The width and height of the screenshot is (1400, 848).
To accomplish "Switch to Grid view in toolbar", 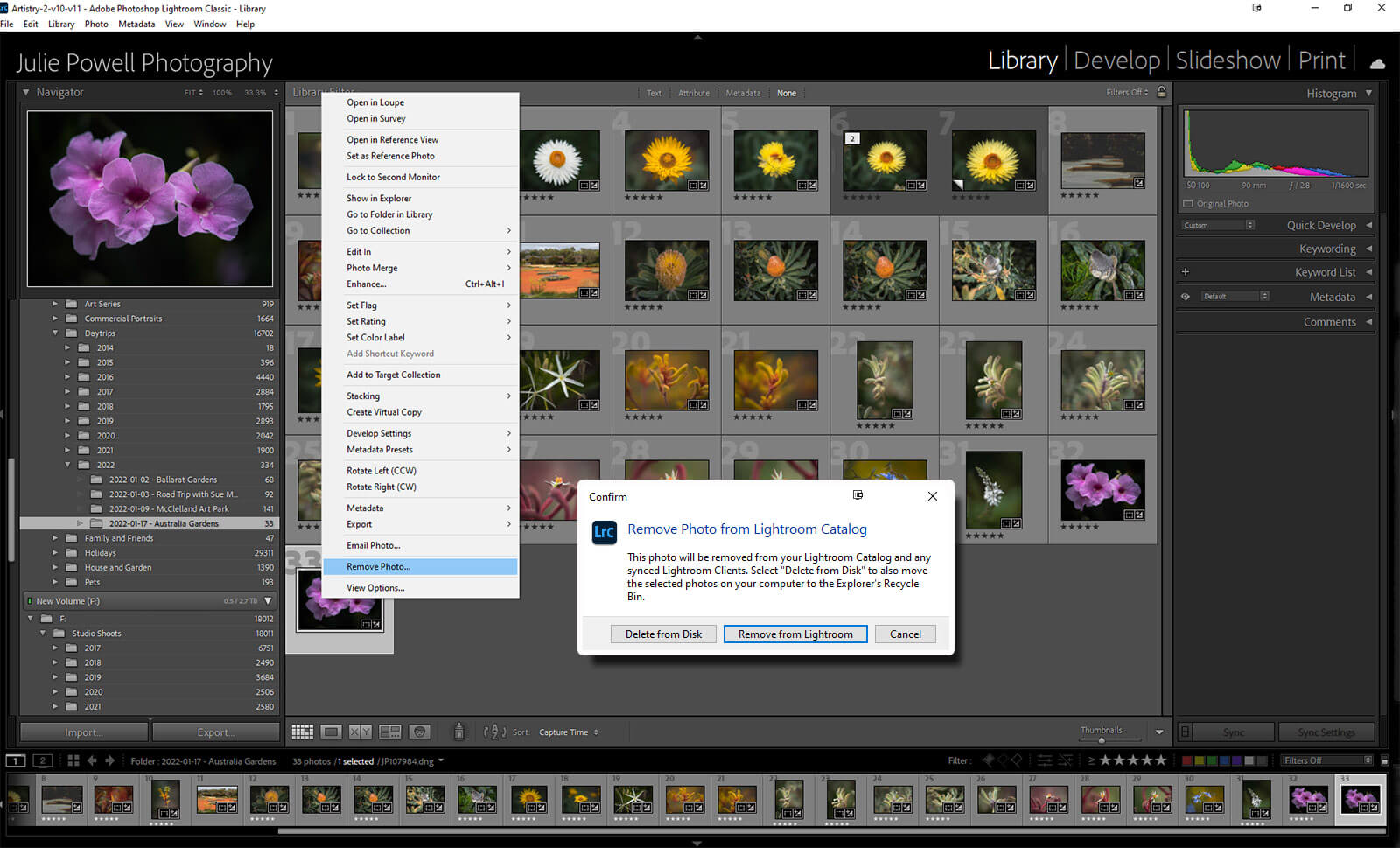I will point(302,732).
